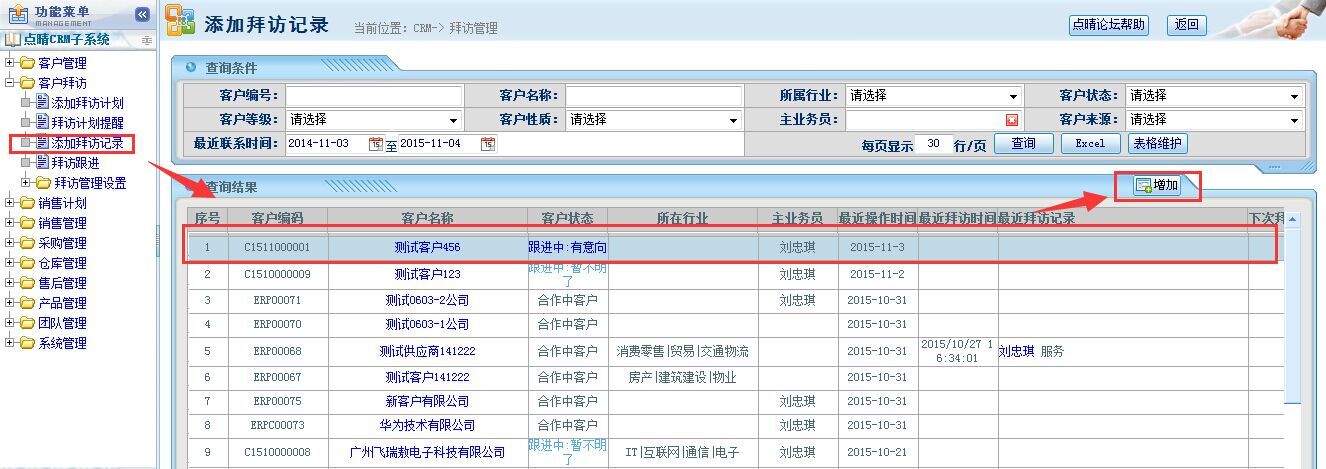1326x469 pixels.
Task: Collapse the 功能菜单 sidebar with double-arrow icon
Action: [x=142, y=14]
